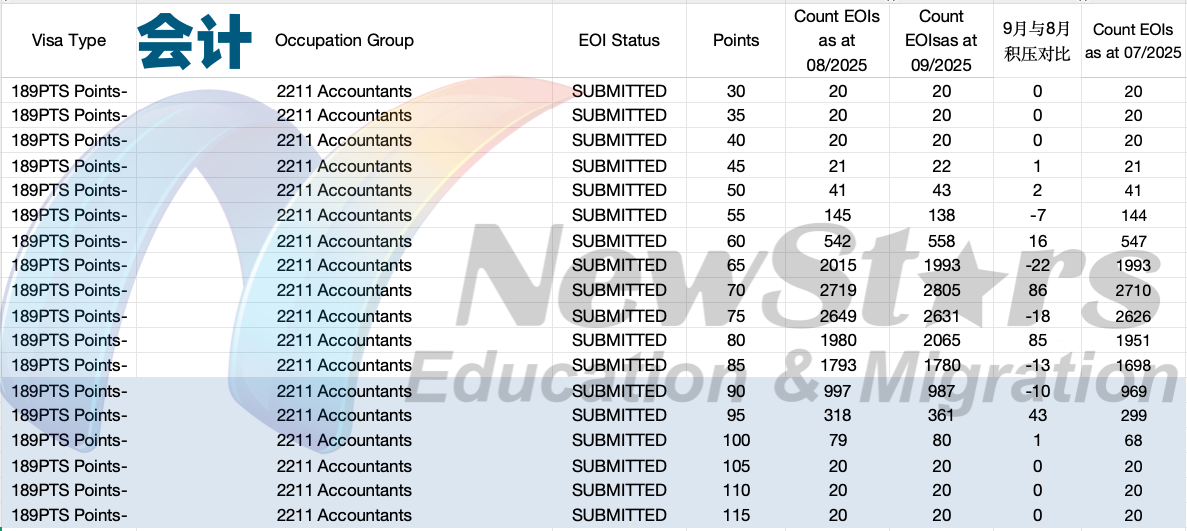Click the Count EOIs 08/2025 header
This screenshot has width=1187, height=531.
(x=838, y=41)
